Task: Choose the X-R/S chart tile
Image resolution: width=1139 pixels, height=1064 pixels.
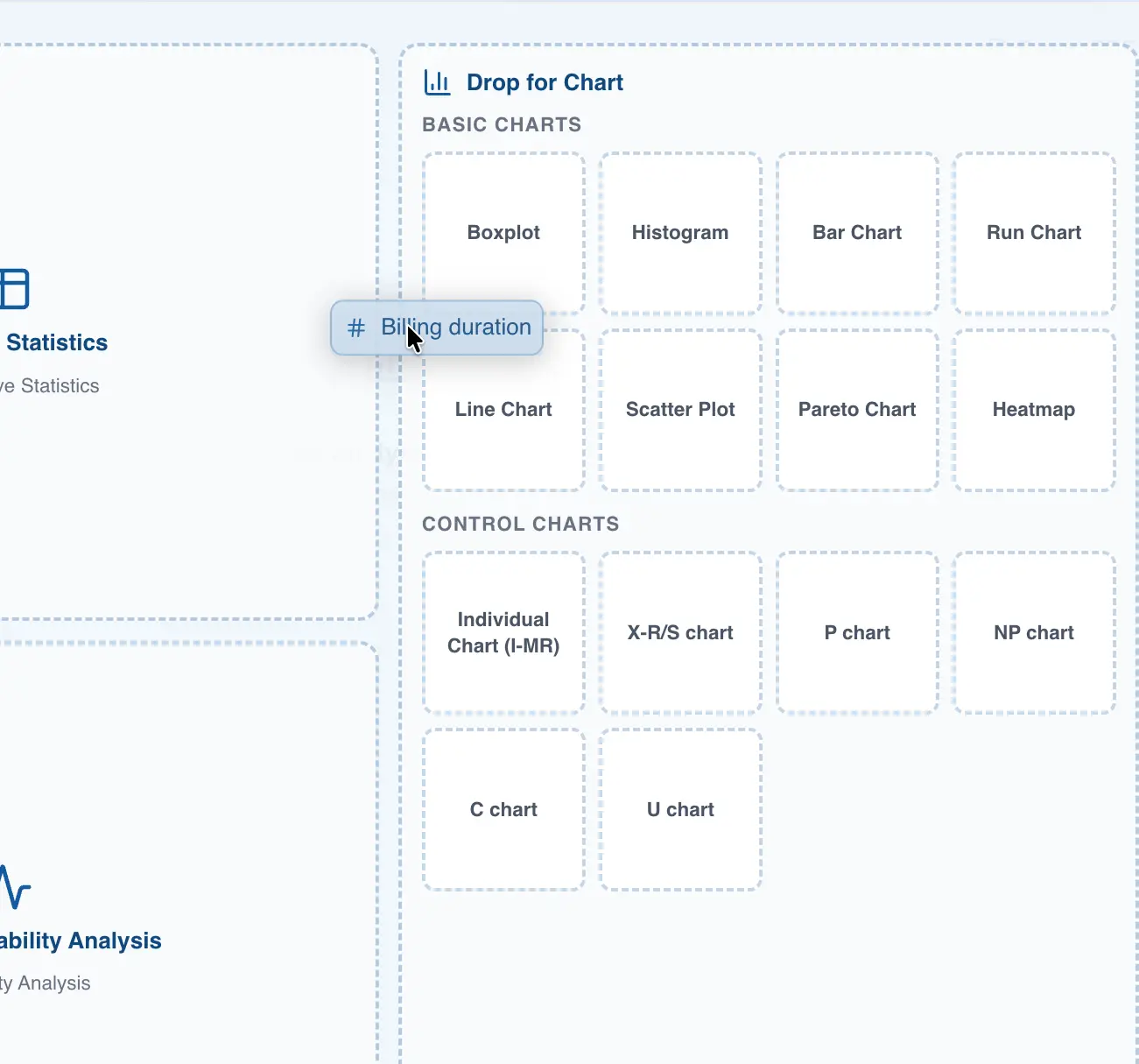Action: pos(680,632)
